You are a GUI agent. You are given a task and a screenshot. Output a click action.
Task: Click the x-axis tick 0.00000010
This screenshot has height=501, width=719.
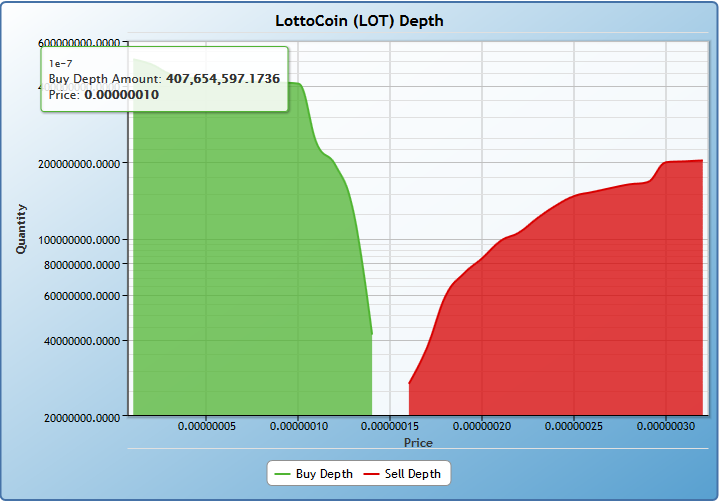(x=299, y=426)
